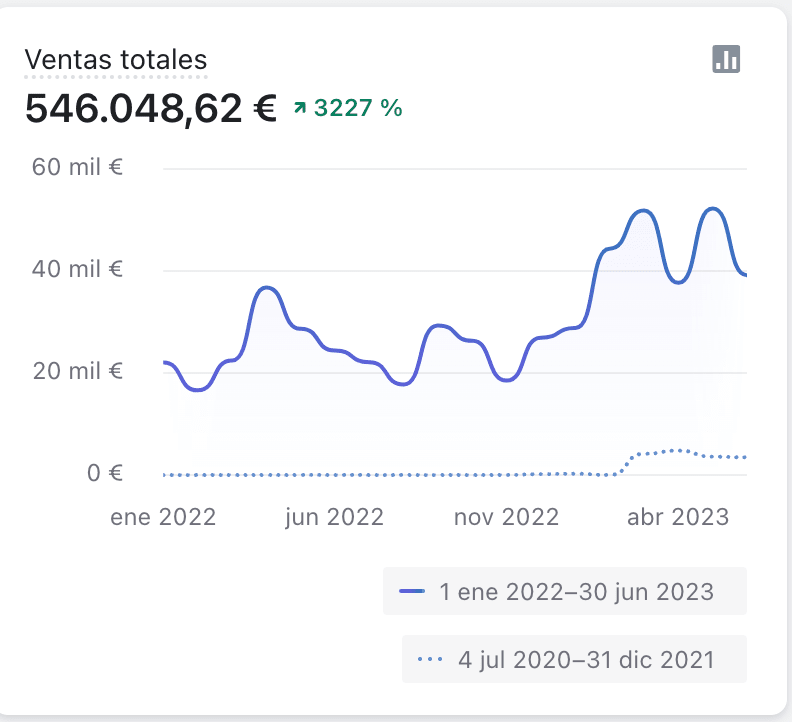792x722 pixels.
Task: Click the 0 € axis label
Action: (x=98, y=473)
